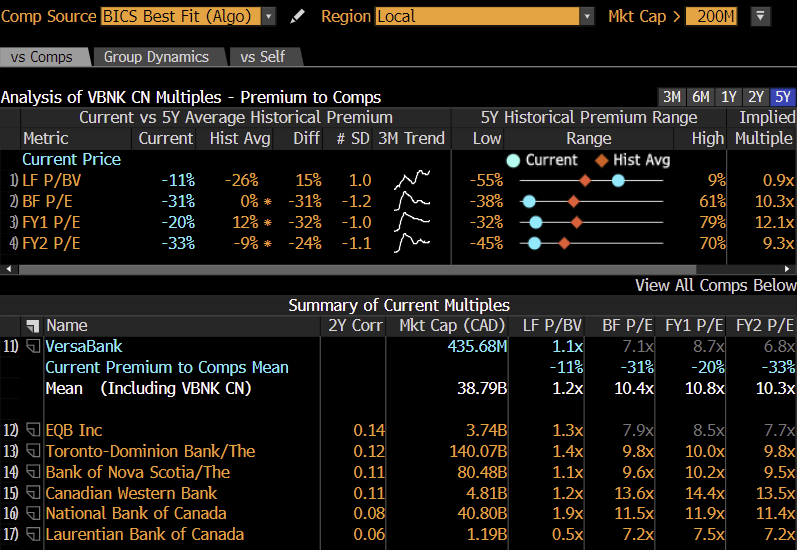Open the filter funnel dropdown after Mkt Cap

pyautogui.click(x=760, y=16)
